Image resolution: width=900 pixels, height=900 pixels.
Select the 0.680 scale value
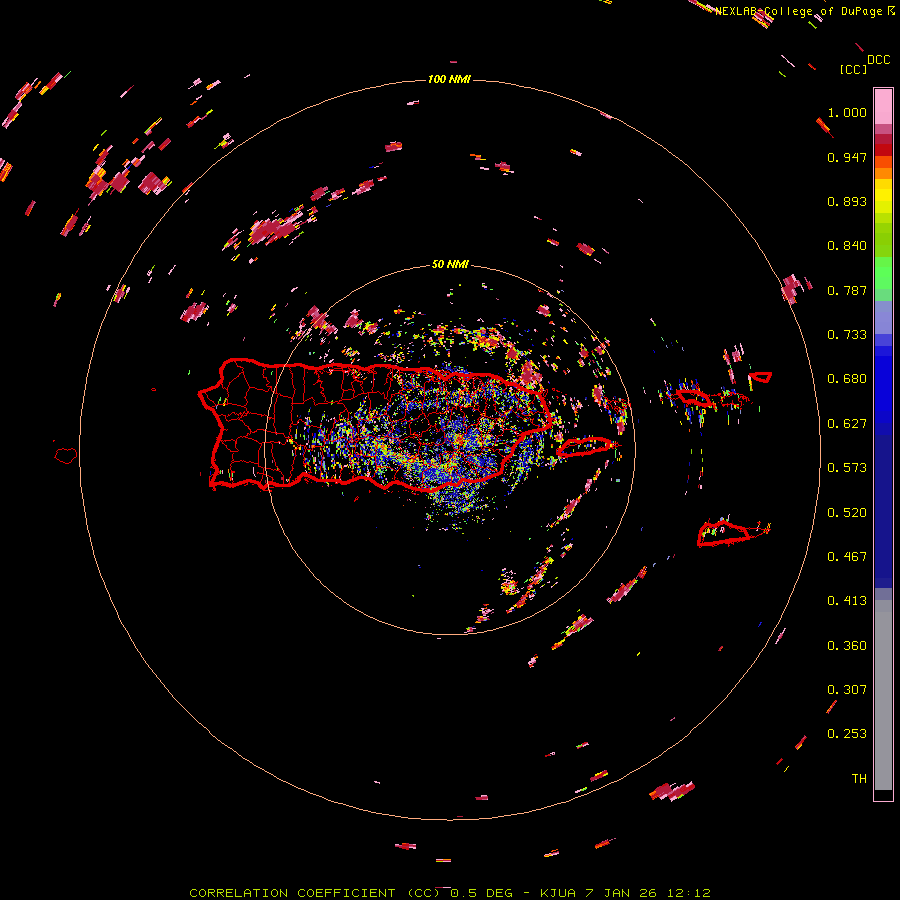[x=847, y=379]
